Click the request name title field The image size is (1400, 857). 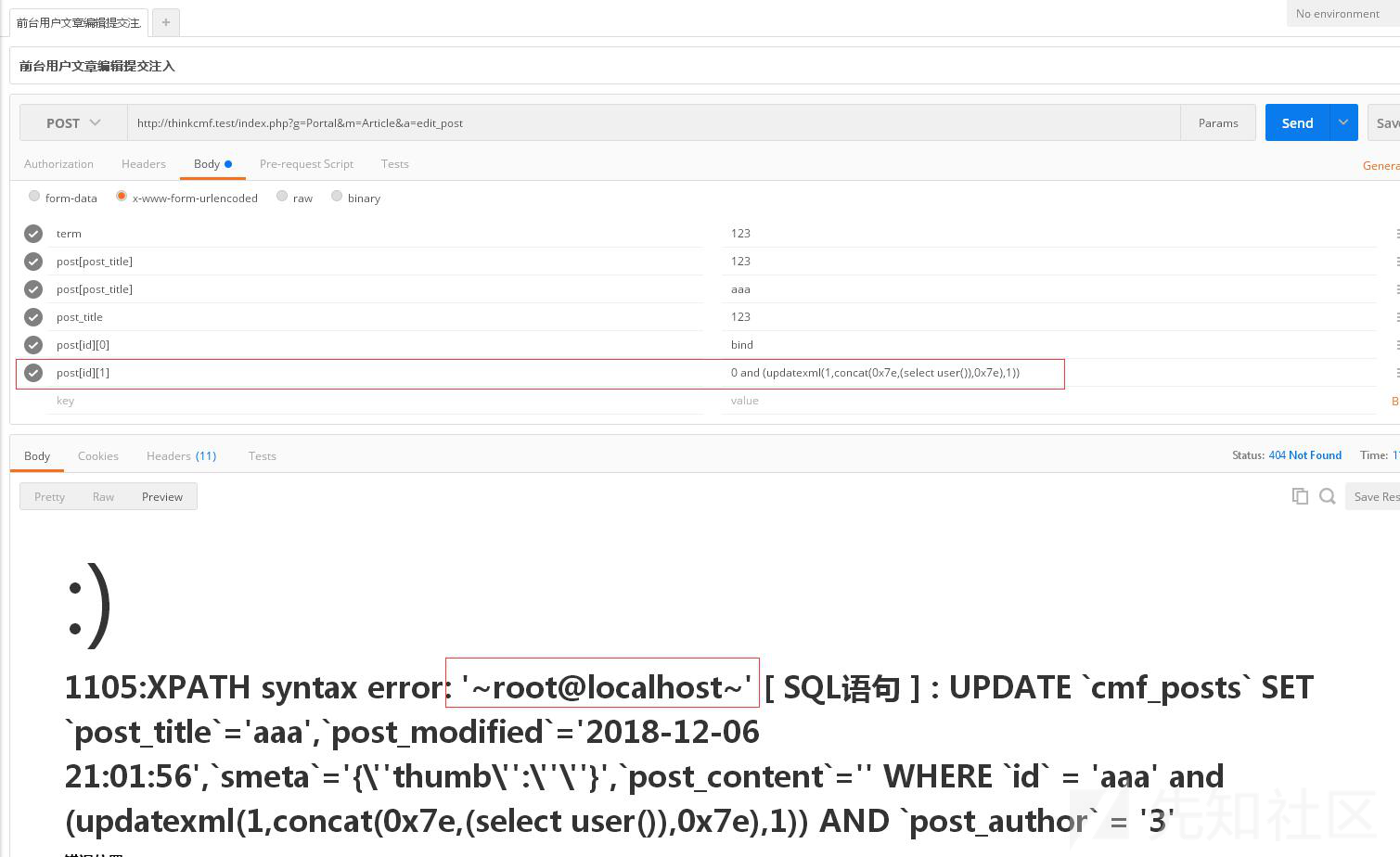705,66
